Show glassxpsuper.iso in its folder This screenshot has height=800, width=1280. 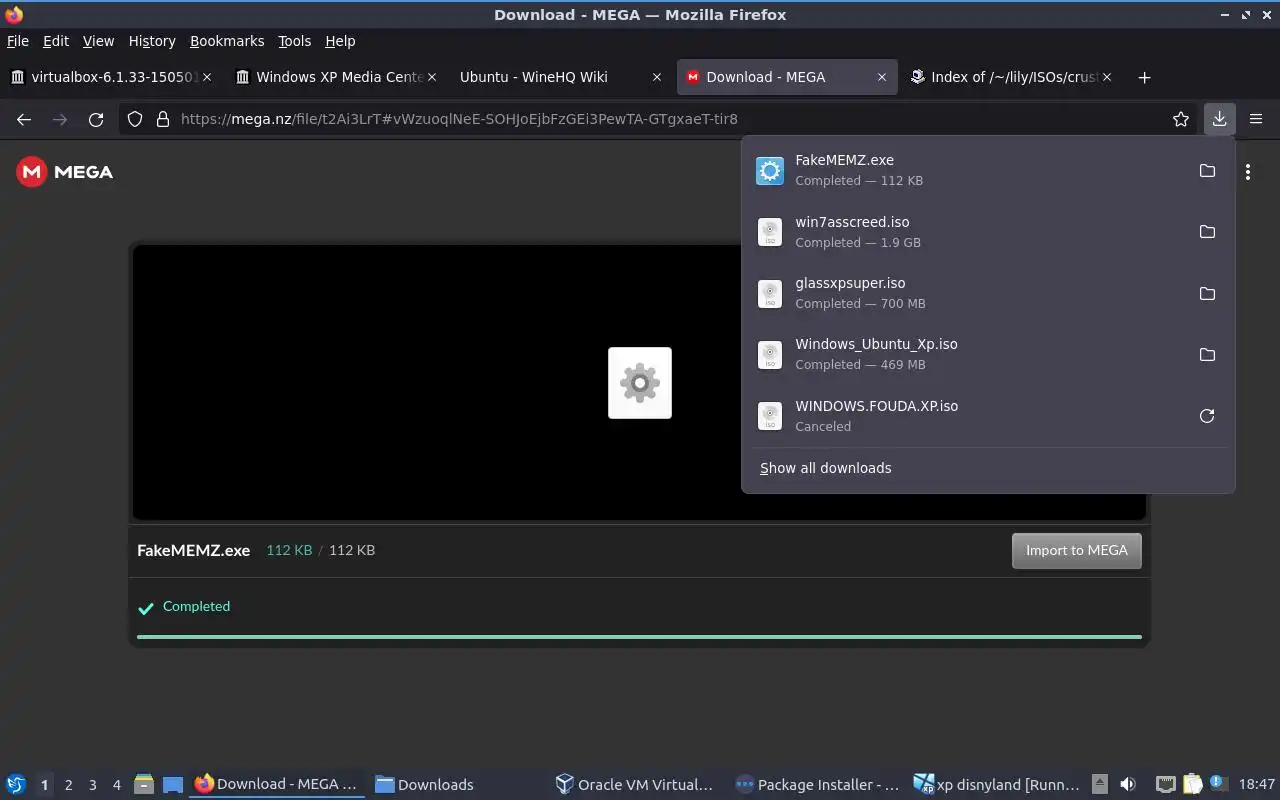coord(1207,293)
